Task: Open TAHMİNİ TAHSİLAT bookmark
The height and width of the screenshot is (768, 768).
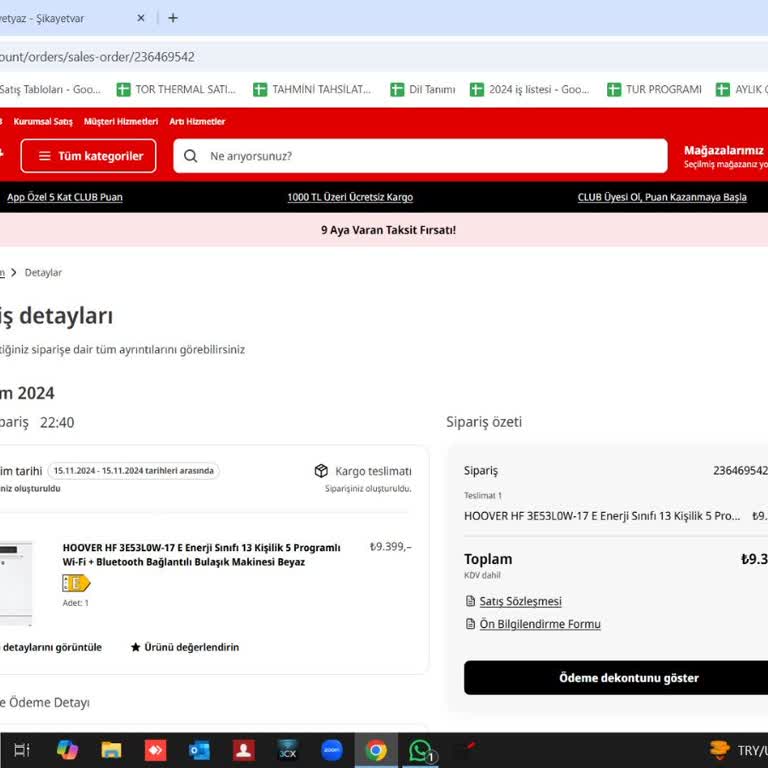Action: [312, 90]
